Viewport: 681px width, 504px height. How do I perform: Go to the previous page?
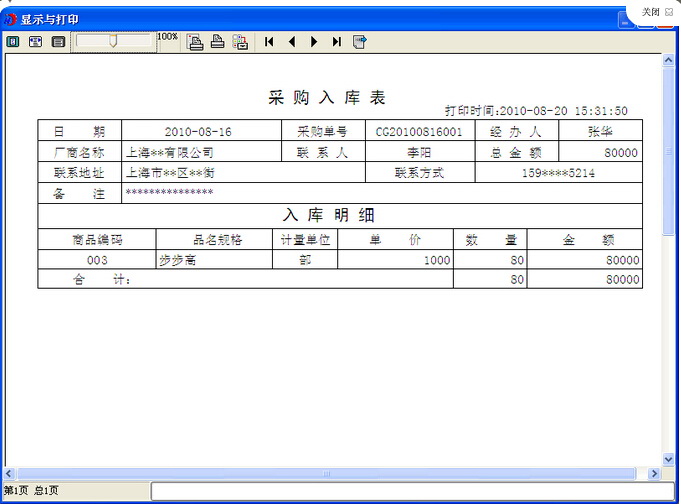click(x=292, y=42)
